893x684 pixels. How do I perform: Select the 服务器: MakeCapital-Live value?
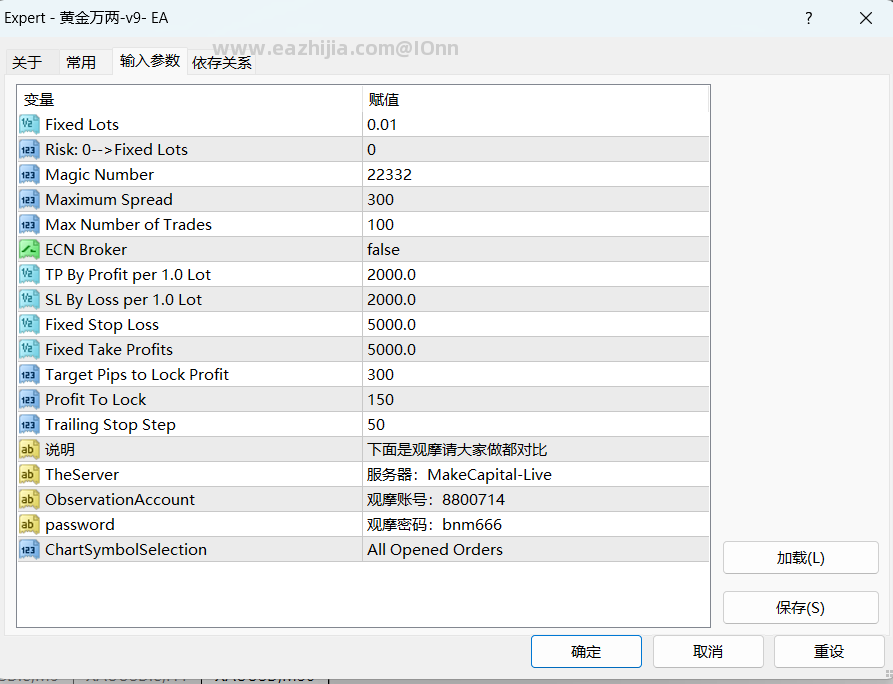tap(535, 475)
